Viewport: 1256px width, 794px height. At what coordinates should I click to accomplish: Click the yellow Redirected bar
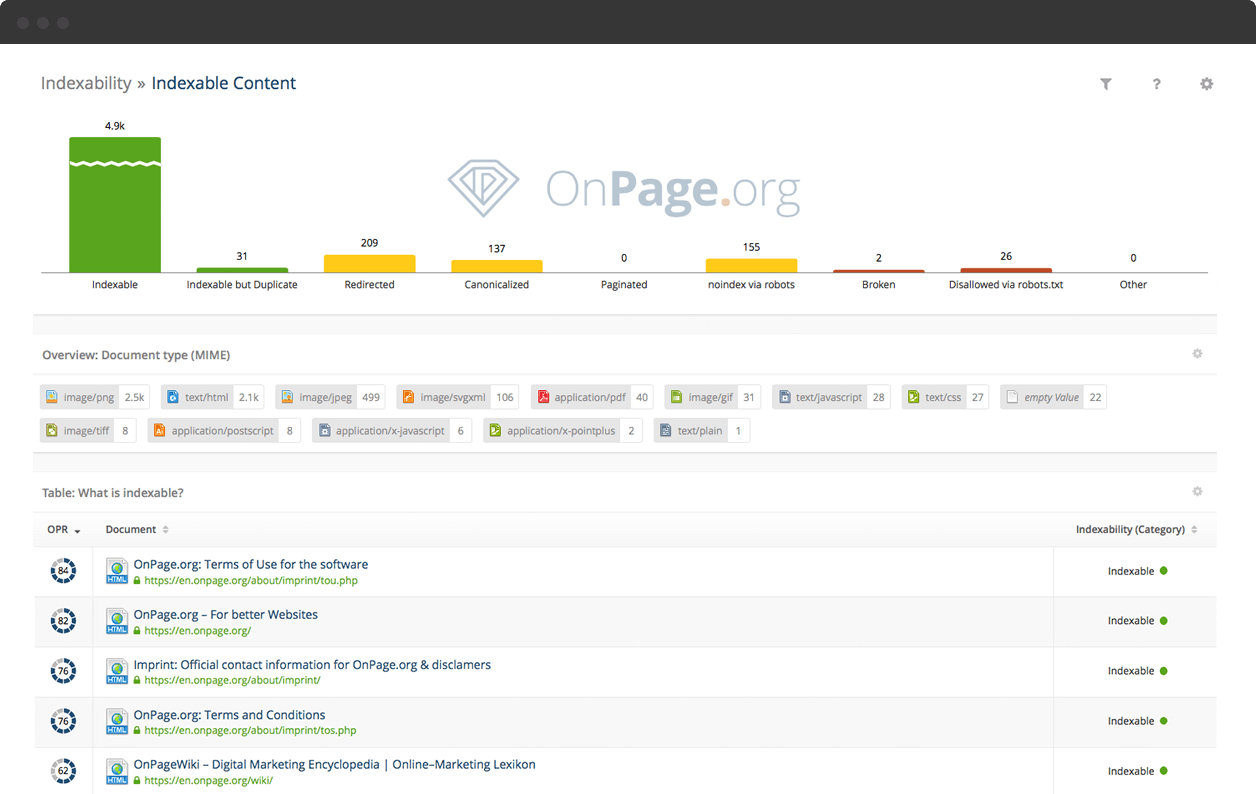(370, 263)
